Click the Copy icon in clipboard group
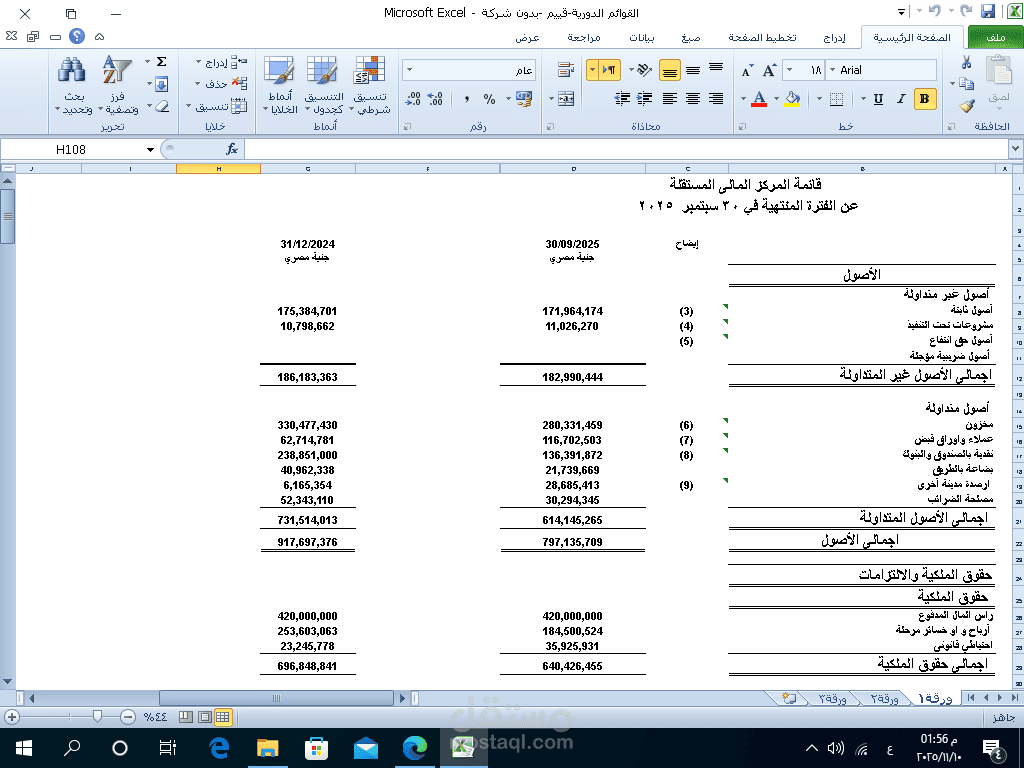This screenshot has width=1024, height=768. [x=967, y=84]
